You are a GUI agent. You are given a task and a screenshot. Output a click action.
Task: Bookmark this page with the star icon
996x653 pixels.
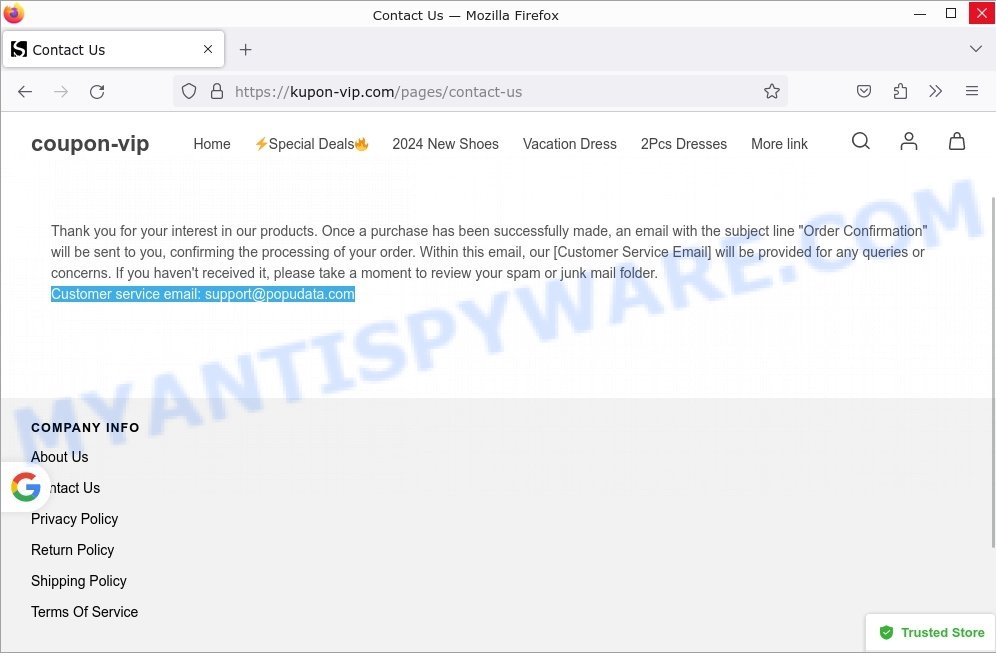click(x=772, y=91)
